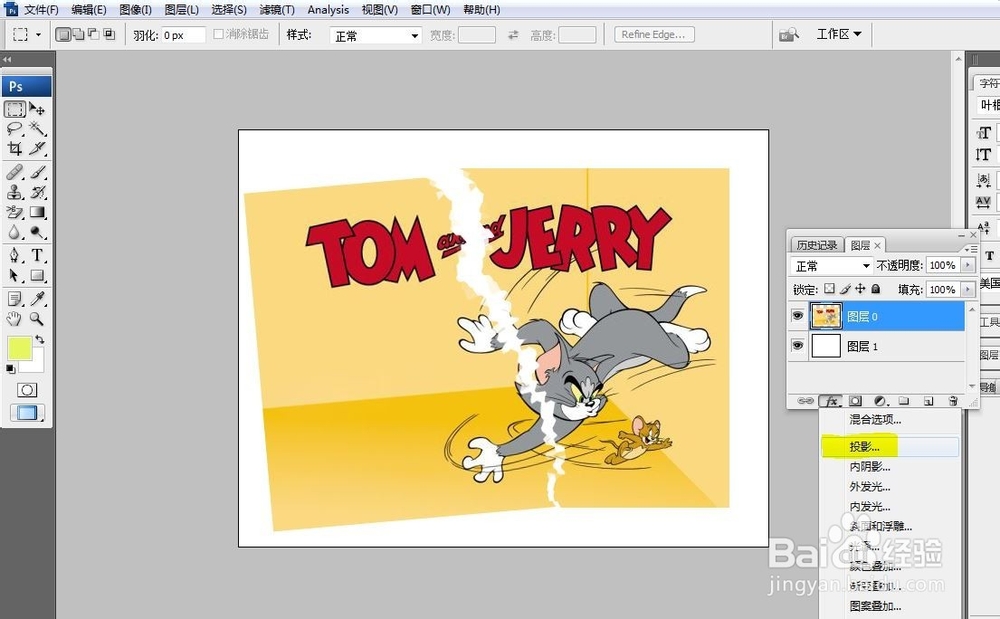Screen dimensions: 1000x619
Task: Choose New Selection mode in options bar
Action: click(x=62, y=34)
